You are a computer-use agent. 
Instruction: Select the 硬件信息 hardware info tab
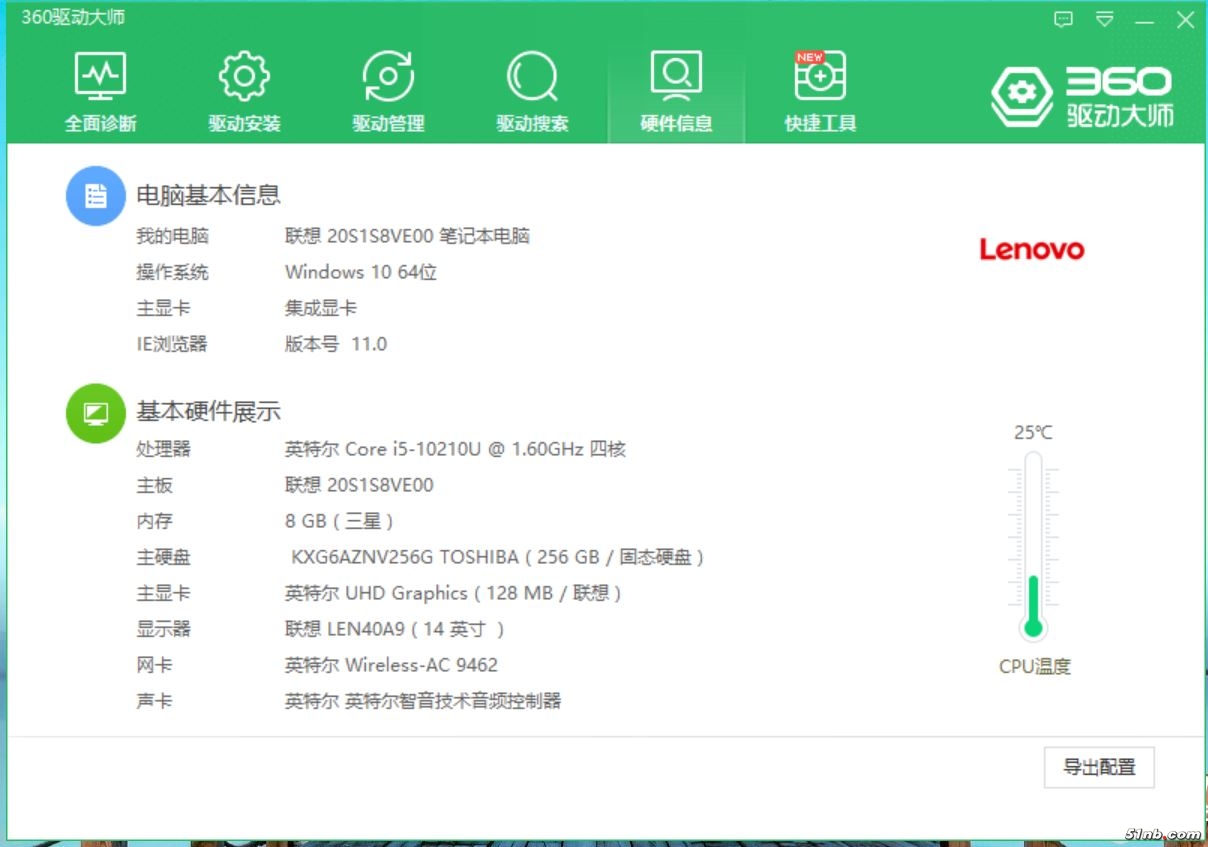[x=676, y=92]
